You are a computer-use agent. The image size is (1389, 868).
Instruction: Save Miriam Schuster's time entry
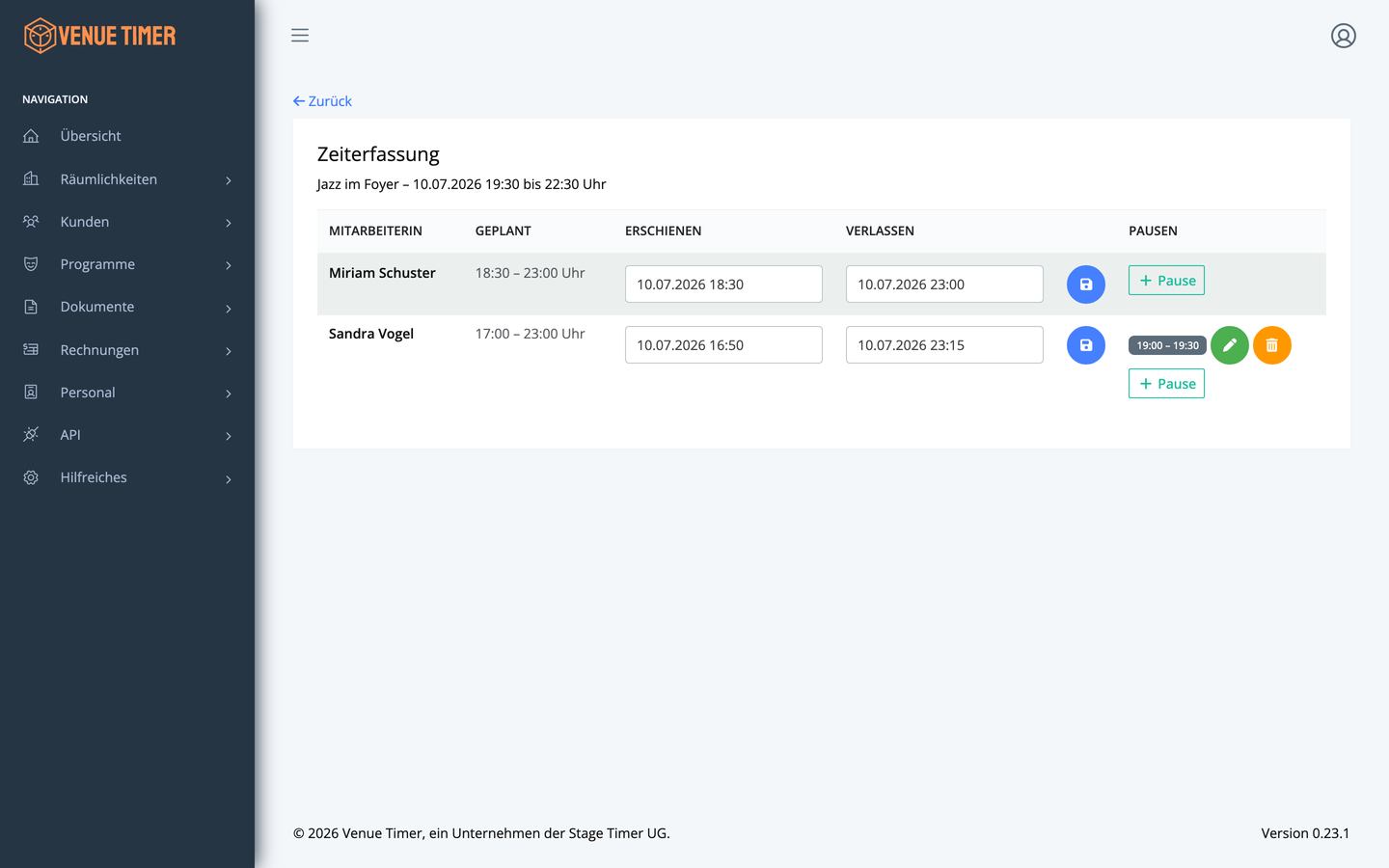tap(1086, 285)
